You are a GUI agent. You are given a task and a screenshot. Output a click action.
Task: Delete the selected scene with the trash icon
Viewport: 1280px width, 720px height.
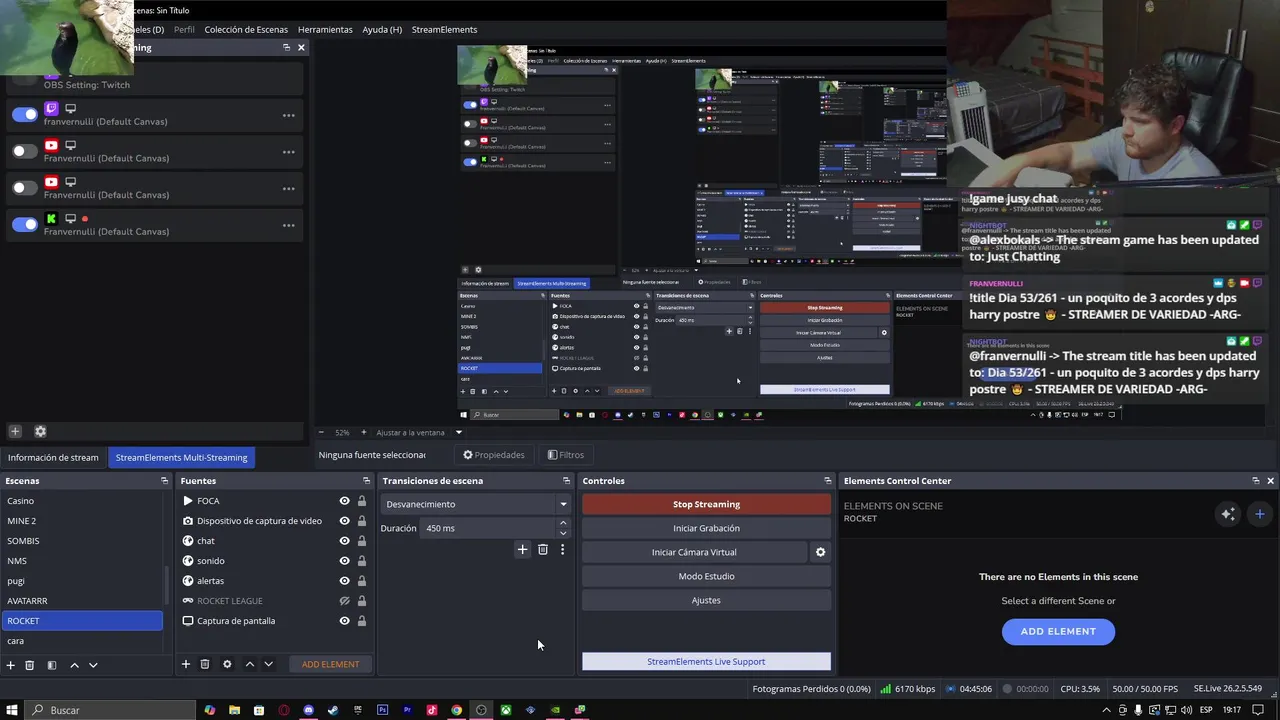30,665
